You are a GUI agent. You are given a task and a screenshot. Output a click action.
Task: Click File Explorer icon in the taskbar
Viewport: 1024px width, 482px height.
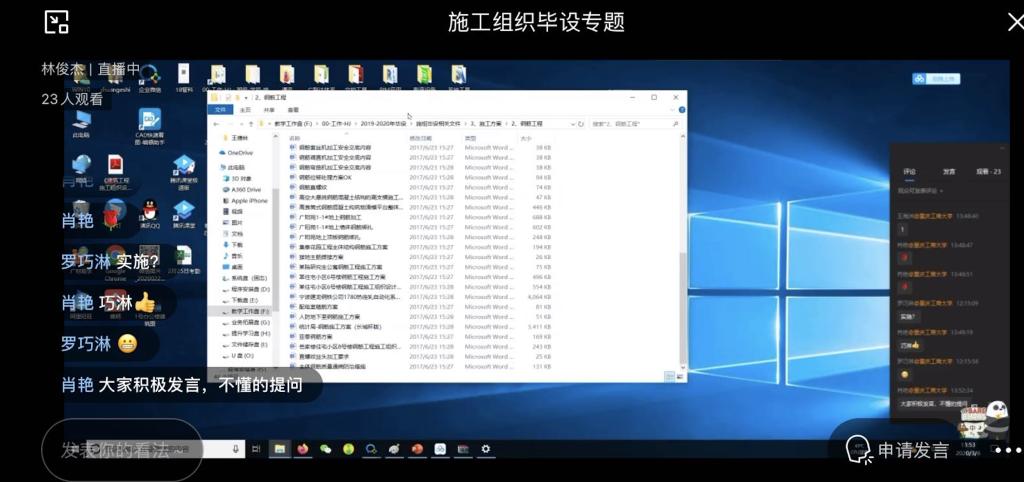tap(280, 449)
